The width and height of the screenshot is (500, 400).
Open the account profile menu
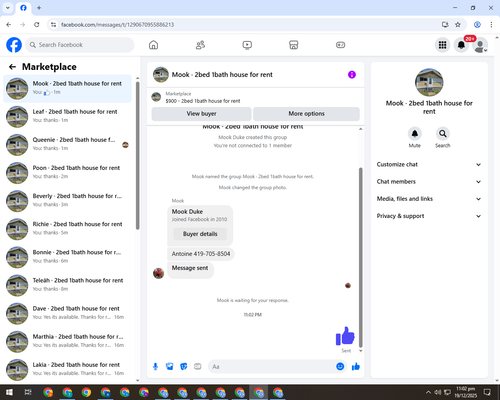click(x=480, y=45)
